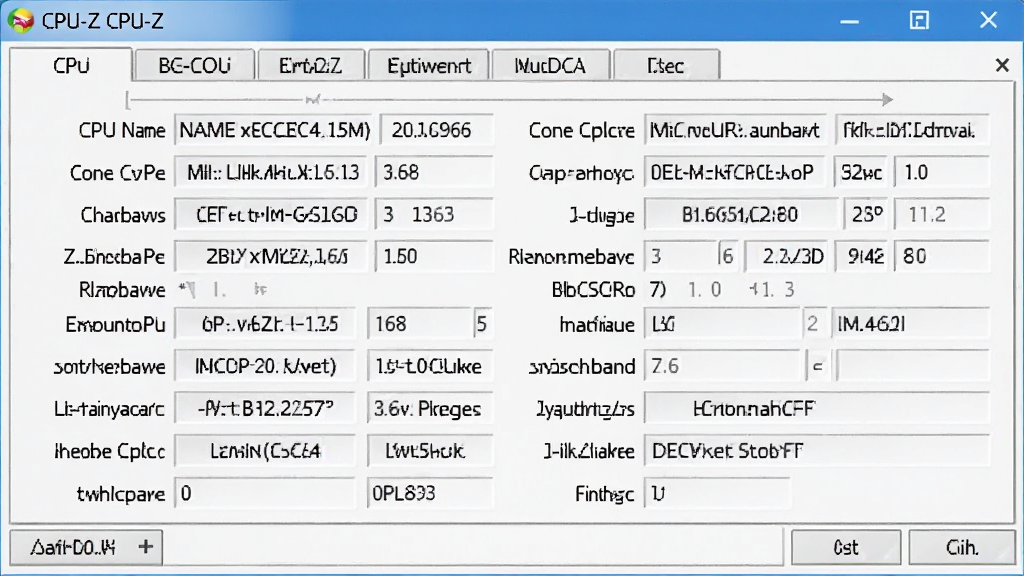Click the 0st button

(846, 547)
